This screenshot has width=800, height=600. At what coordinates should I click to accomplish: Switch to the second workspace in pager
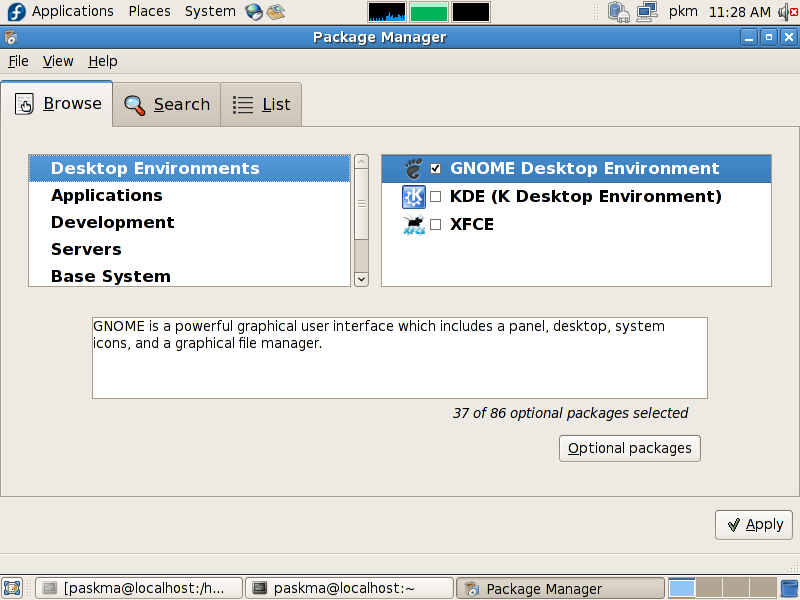click(709, 588)
